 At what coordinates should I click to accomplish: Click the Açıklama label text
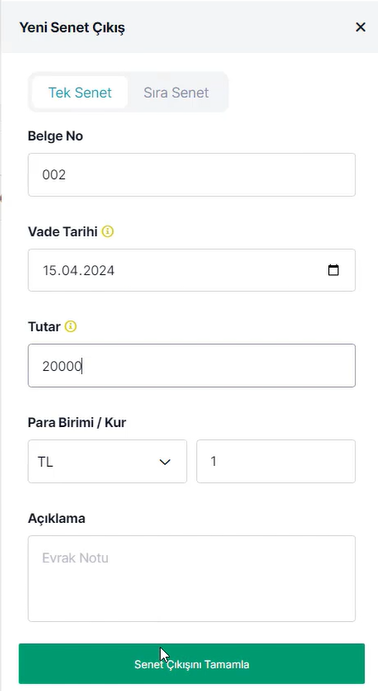click(x=56, y=518)
